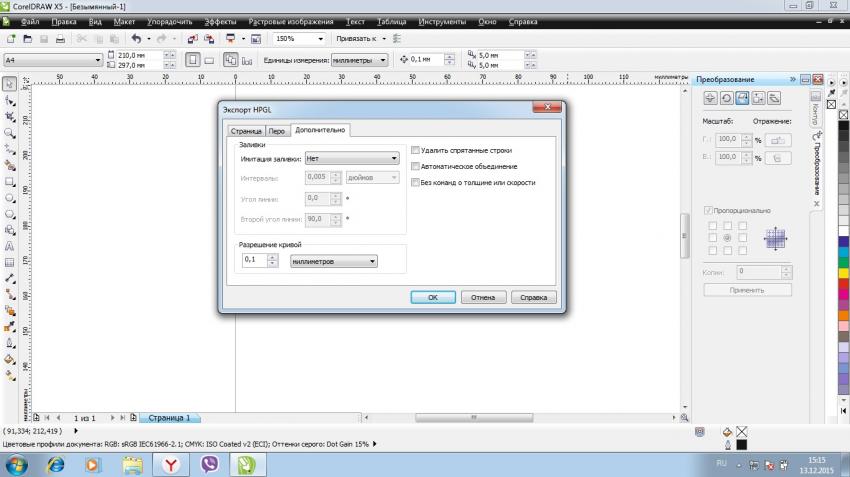
Task: Click the OK button in export dialog
Action: (433, 297)
